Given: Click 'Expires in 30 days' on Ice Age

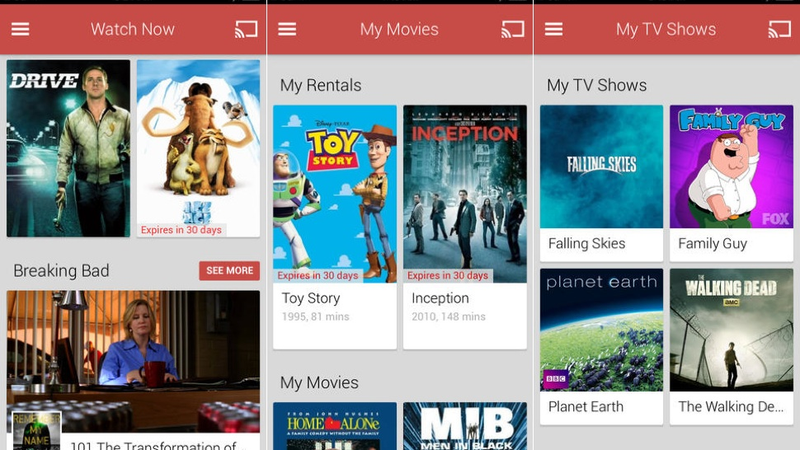Looking at the screenshot, I should (181, 230).
